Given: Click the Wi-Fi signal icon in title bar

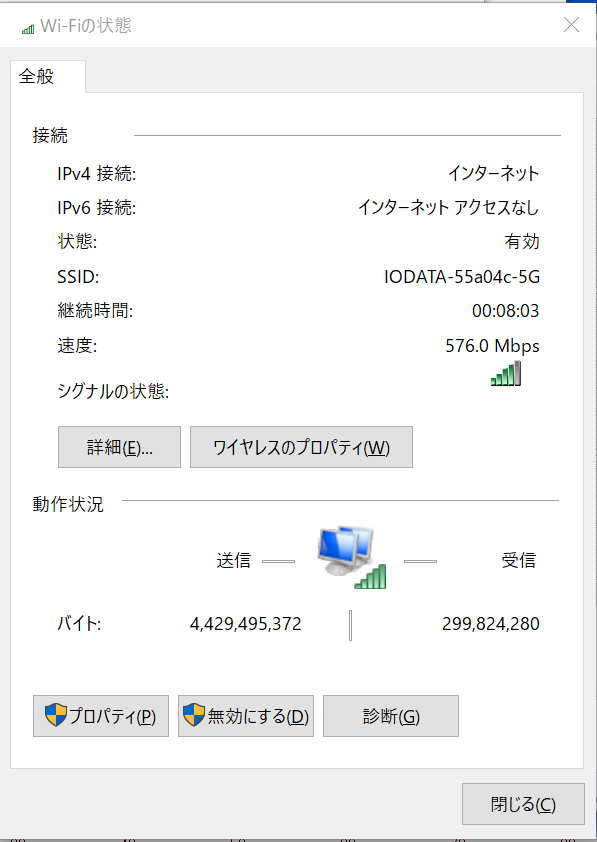Looking at the screenshot, I should [28, 28].
